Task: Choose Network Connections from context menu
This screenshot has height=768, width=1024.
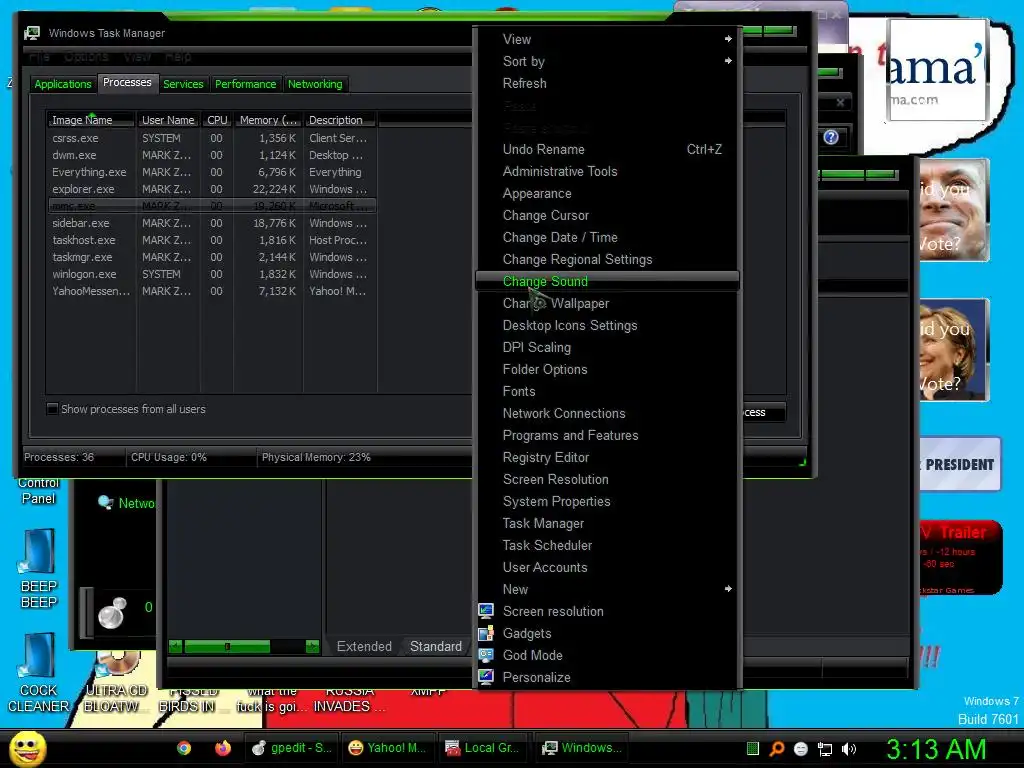Action: point(607,413)
